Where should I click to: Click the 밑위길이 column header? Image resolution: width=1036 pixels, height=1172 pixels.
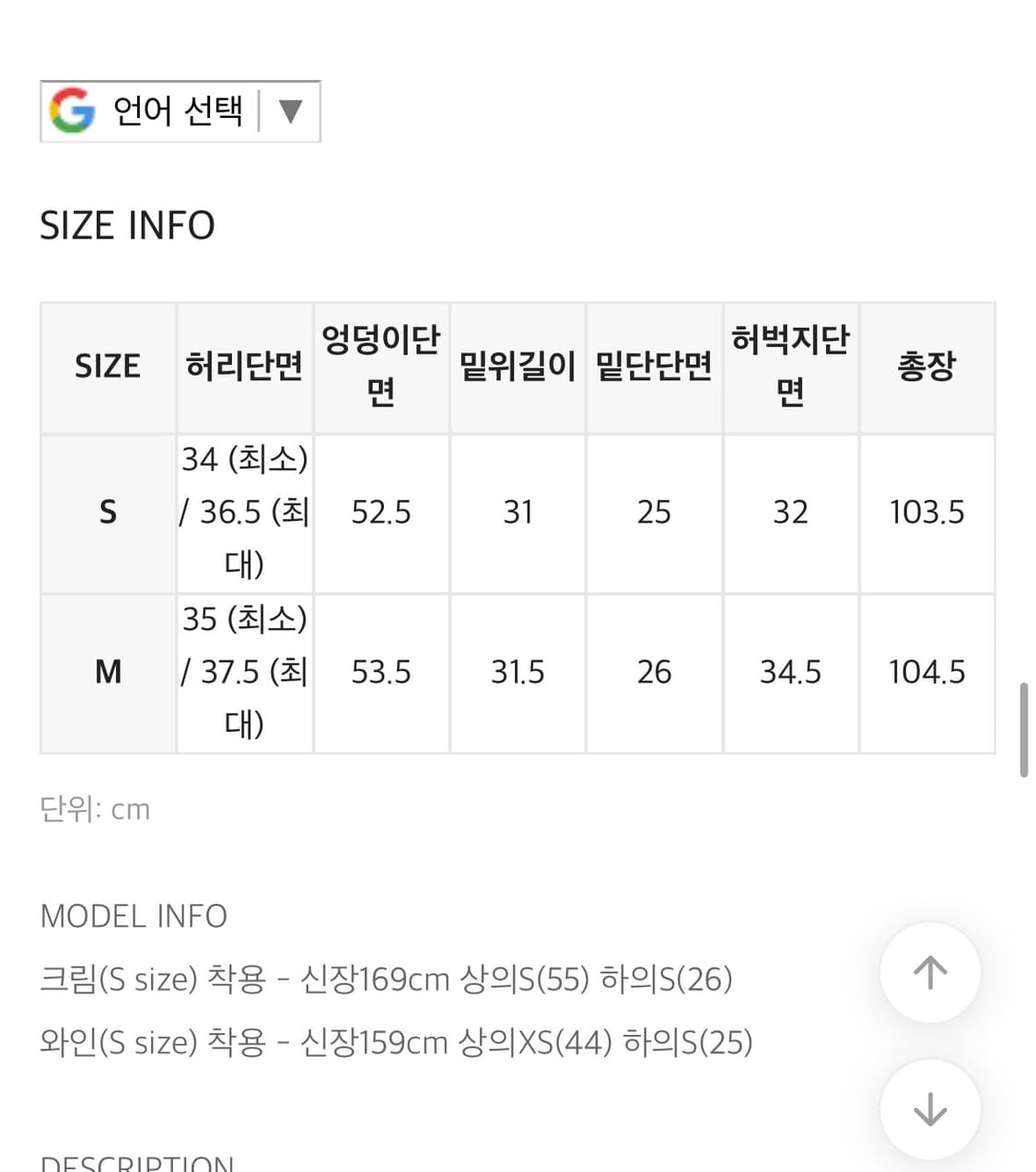518,366
